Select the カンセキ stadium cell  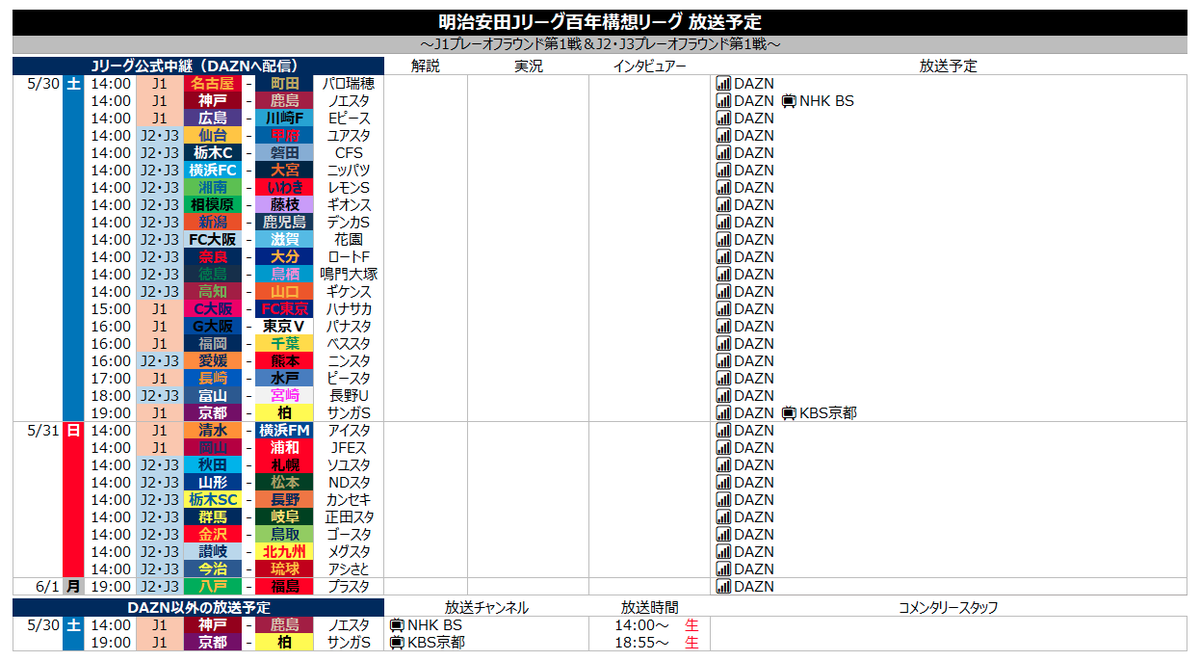pos(349,499)
